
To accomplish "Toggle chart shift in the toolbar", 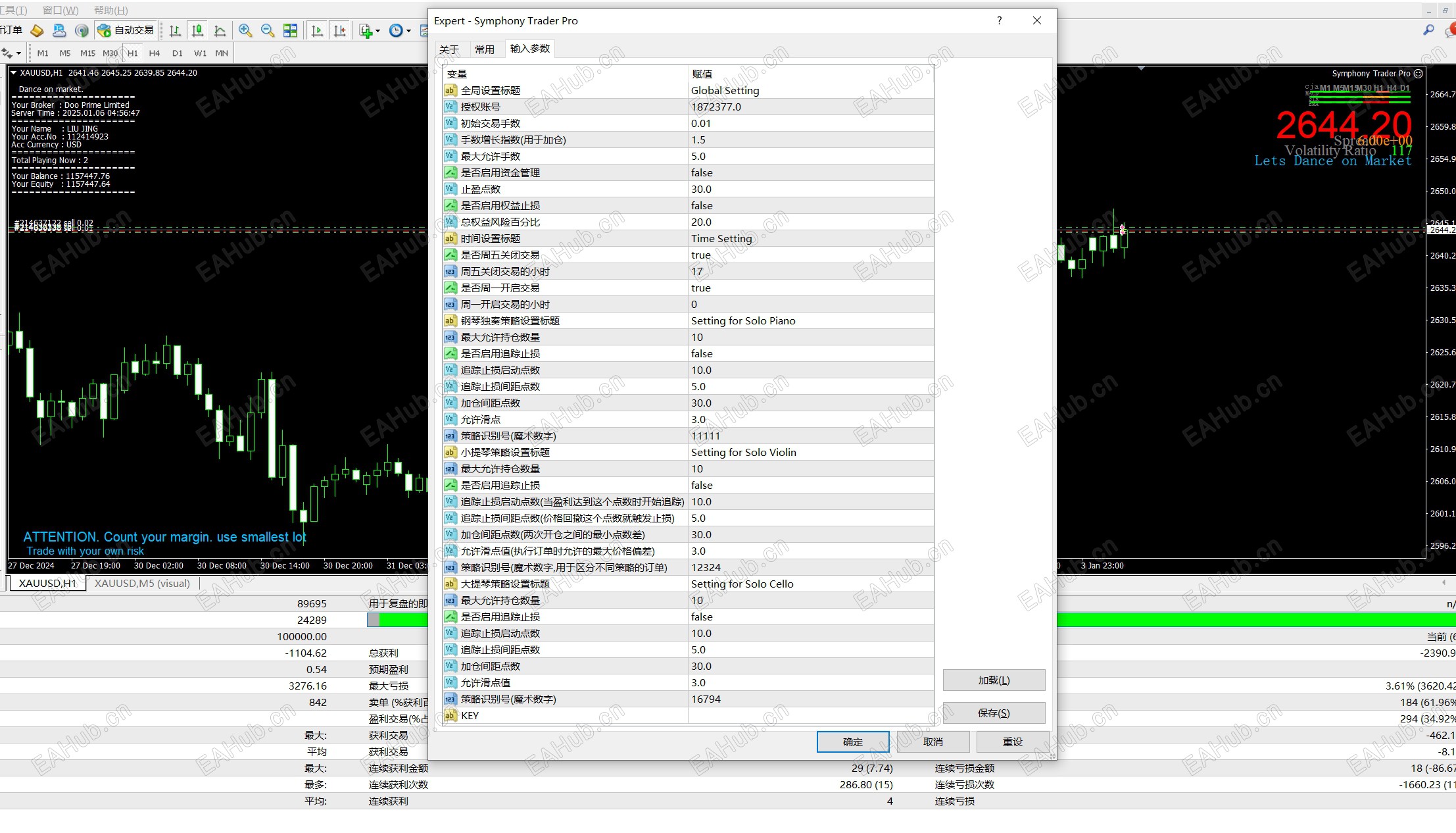I will [339, 30].
